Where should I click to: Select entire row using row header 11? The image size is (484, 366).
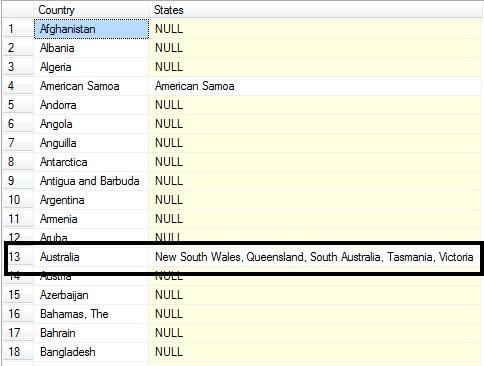(18, 219)
